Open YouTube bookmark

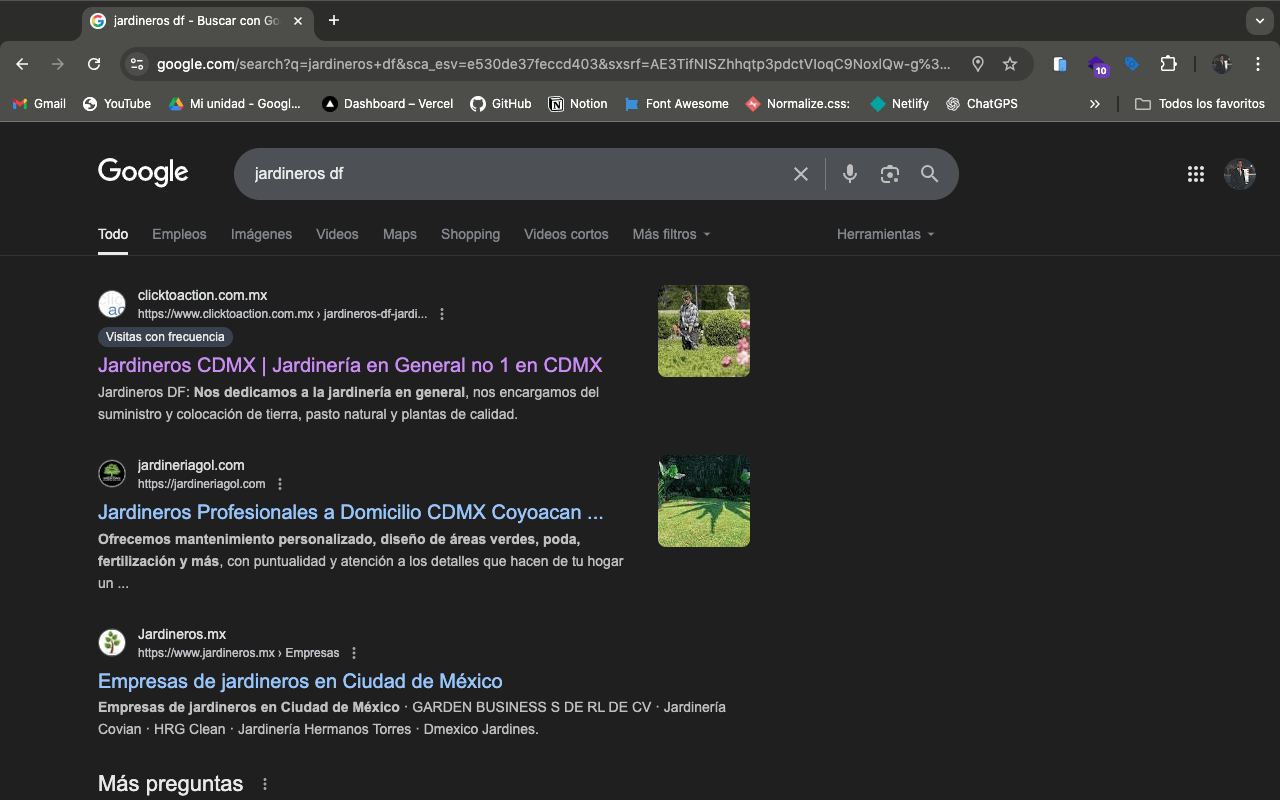point(116,103)
